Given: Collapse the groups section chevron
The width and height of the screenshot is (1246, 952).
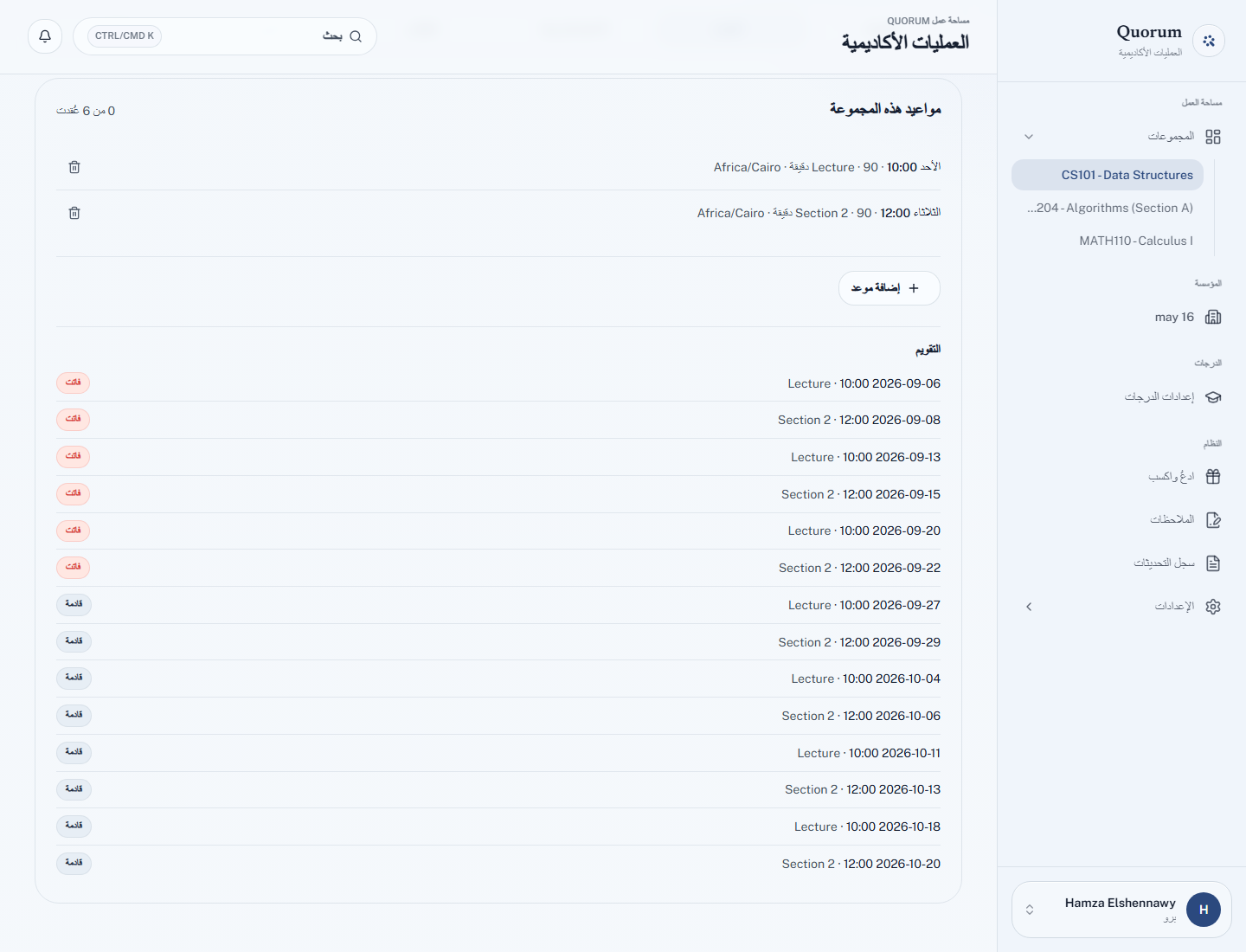Looking at the screenshot, I should (1029, 137).
